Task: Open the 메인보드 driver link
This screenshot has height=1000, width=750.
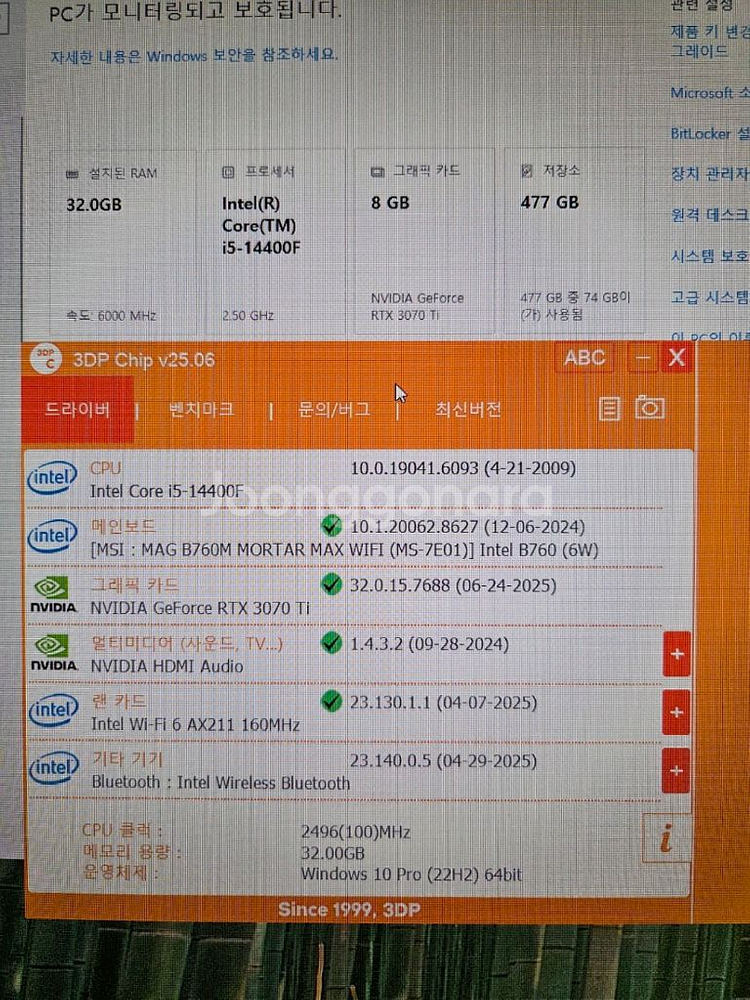Action: point(123,527)
